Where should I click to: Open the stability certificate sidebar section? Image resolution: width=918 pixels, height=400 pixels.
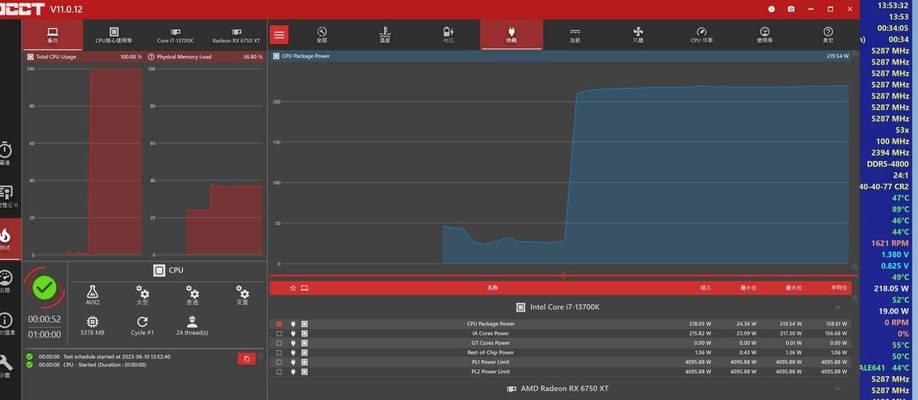click(5, 196)
